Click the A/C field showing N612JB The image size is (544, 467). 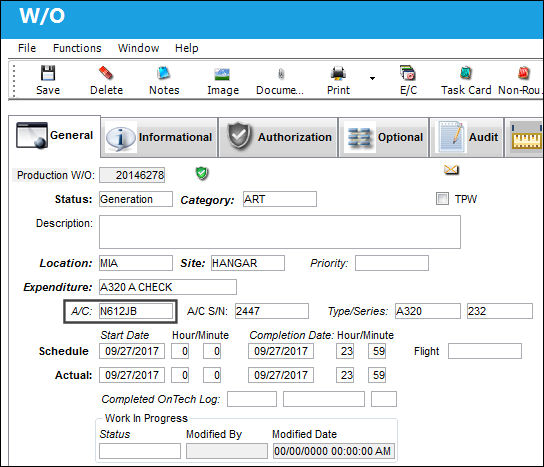point(136,311)
